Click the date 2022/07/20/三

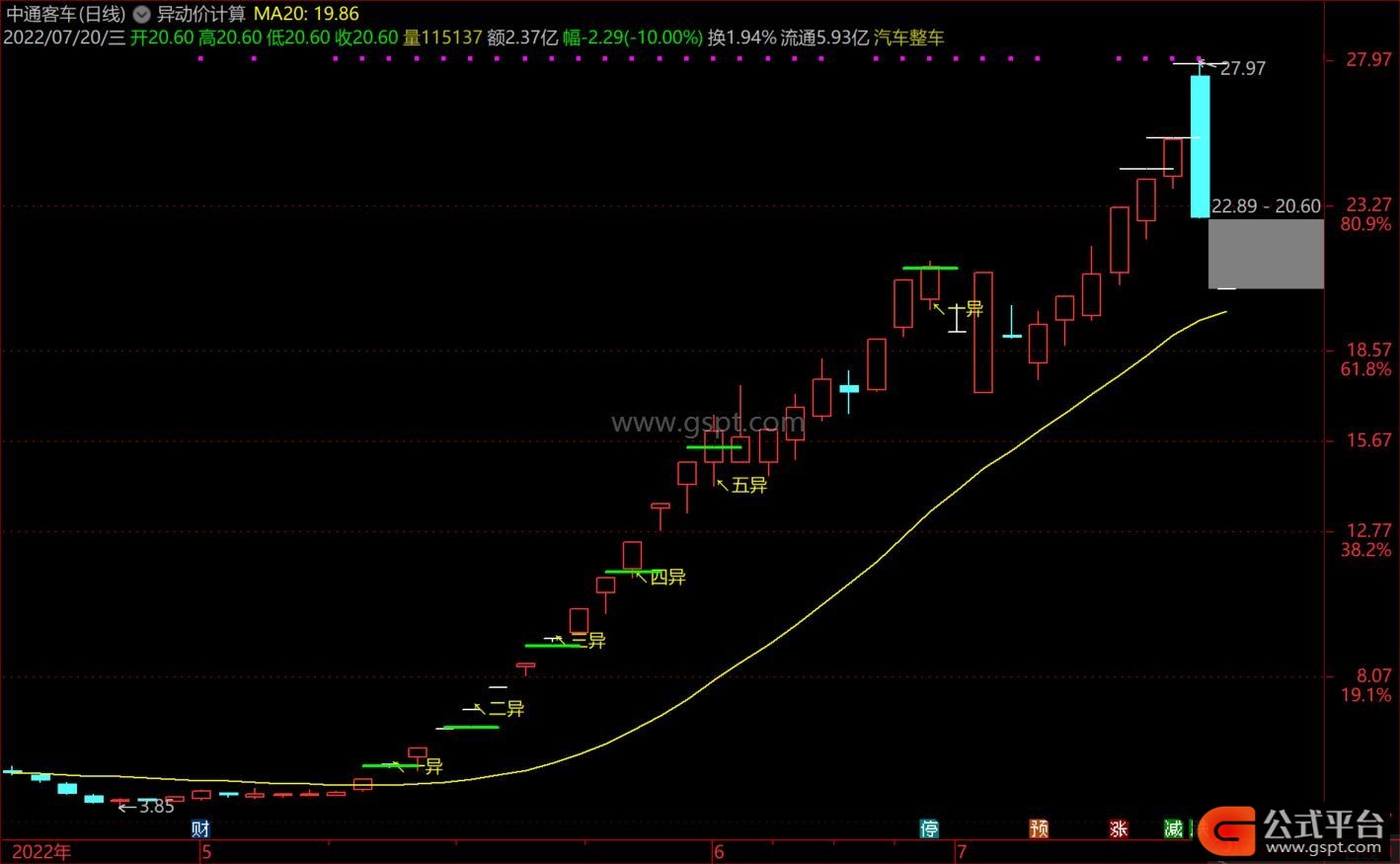coord(65,38)
